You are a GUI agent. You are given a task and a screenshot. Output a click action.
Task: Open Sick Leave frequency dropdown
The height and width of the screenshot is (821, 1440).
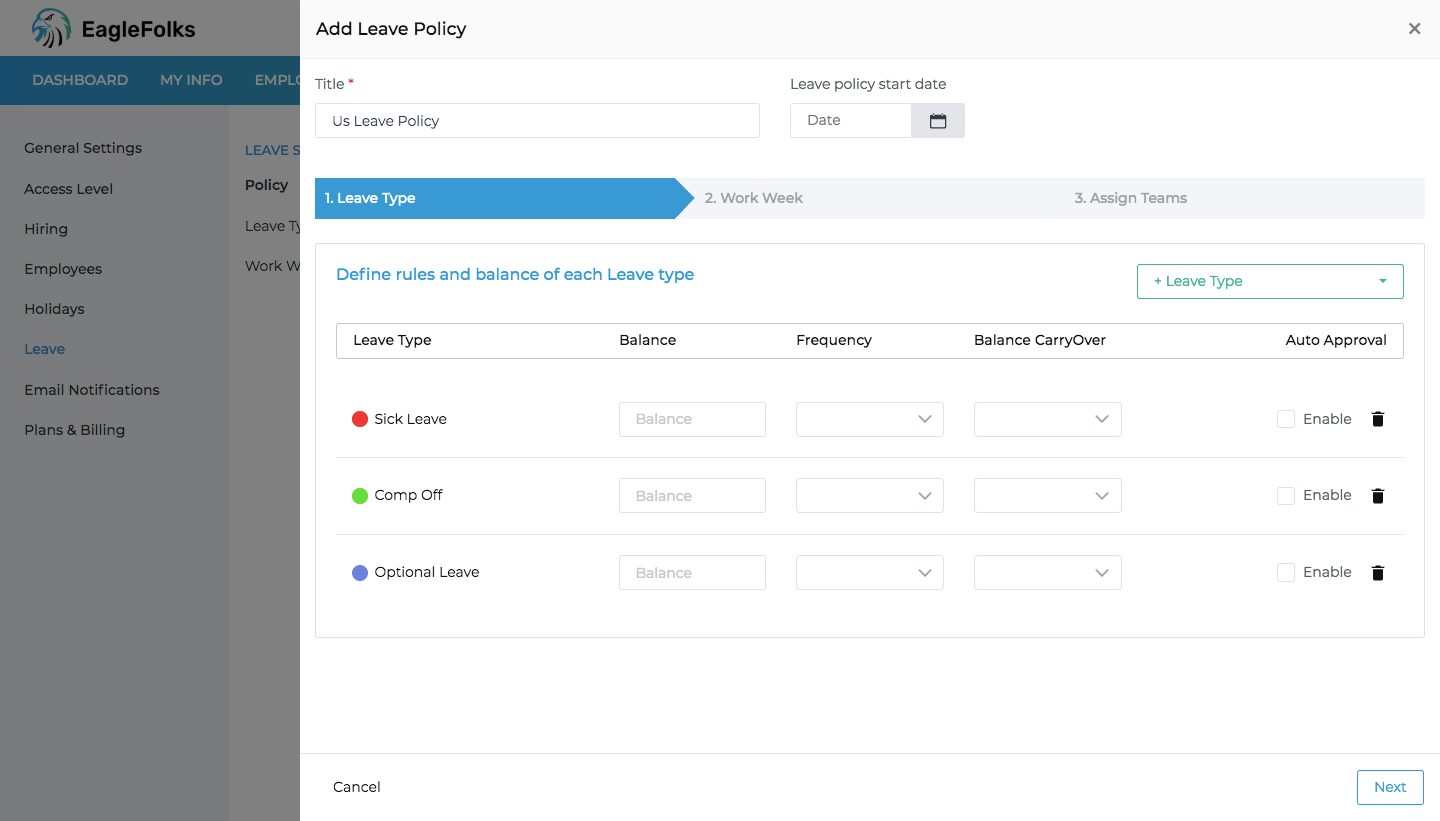coord(870,419)
